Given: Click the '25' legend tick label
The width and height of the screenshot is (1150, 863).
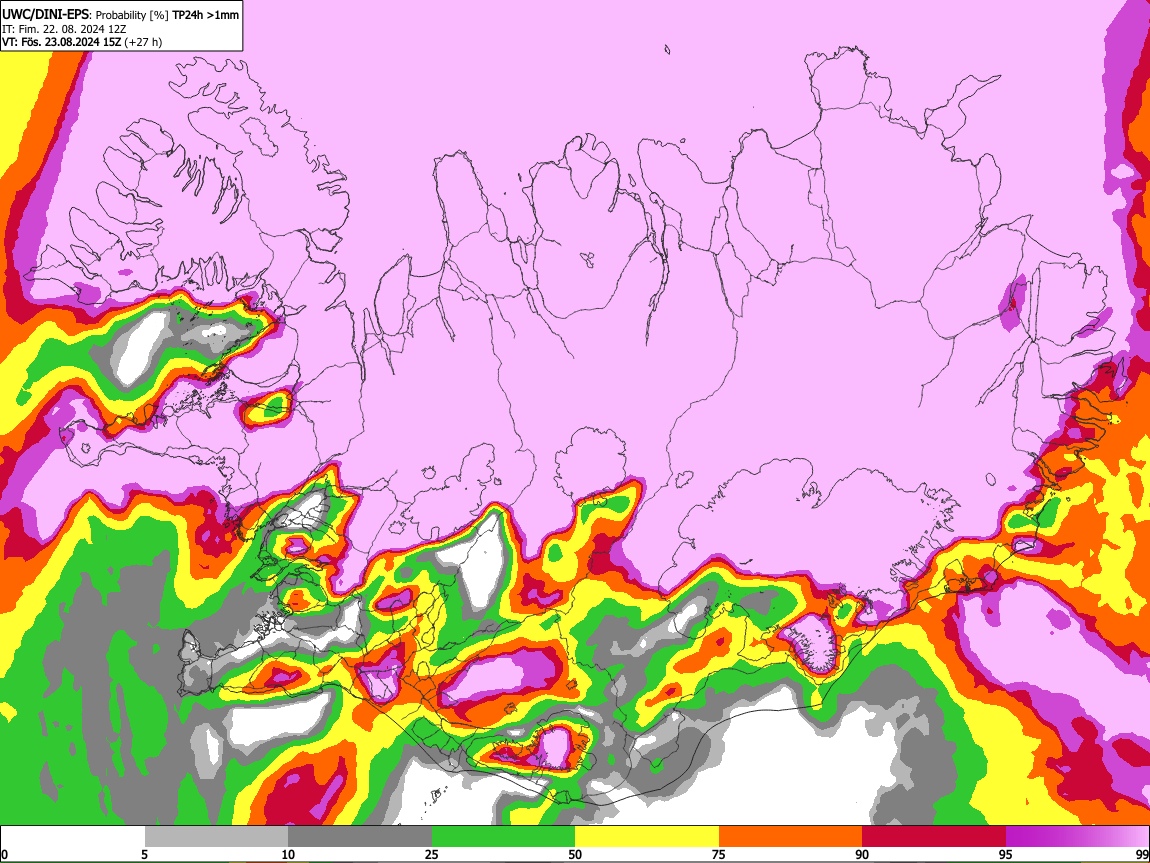Looking at the screenshot, I should point(431,854).
